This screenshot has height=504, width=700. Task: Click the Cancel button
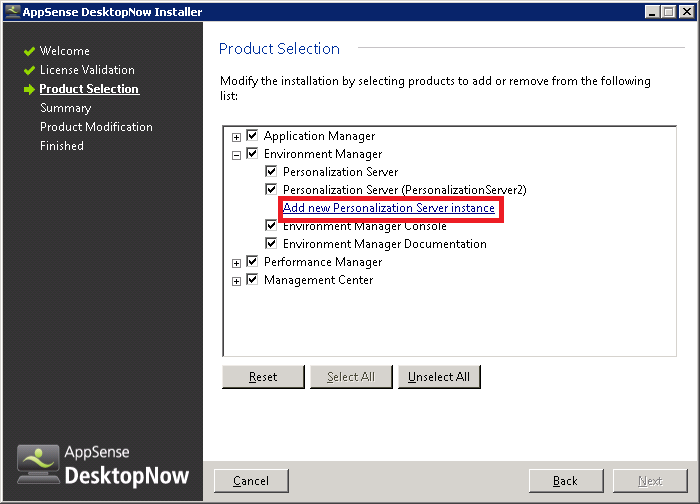pos(251,481)
